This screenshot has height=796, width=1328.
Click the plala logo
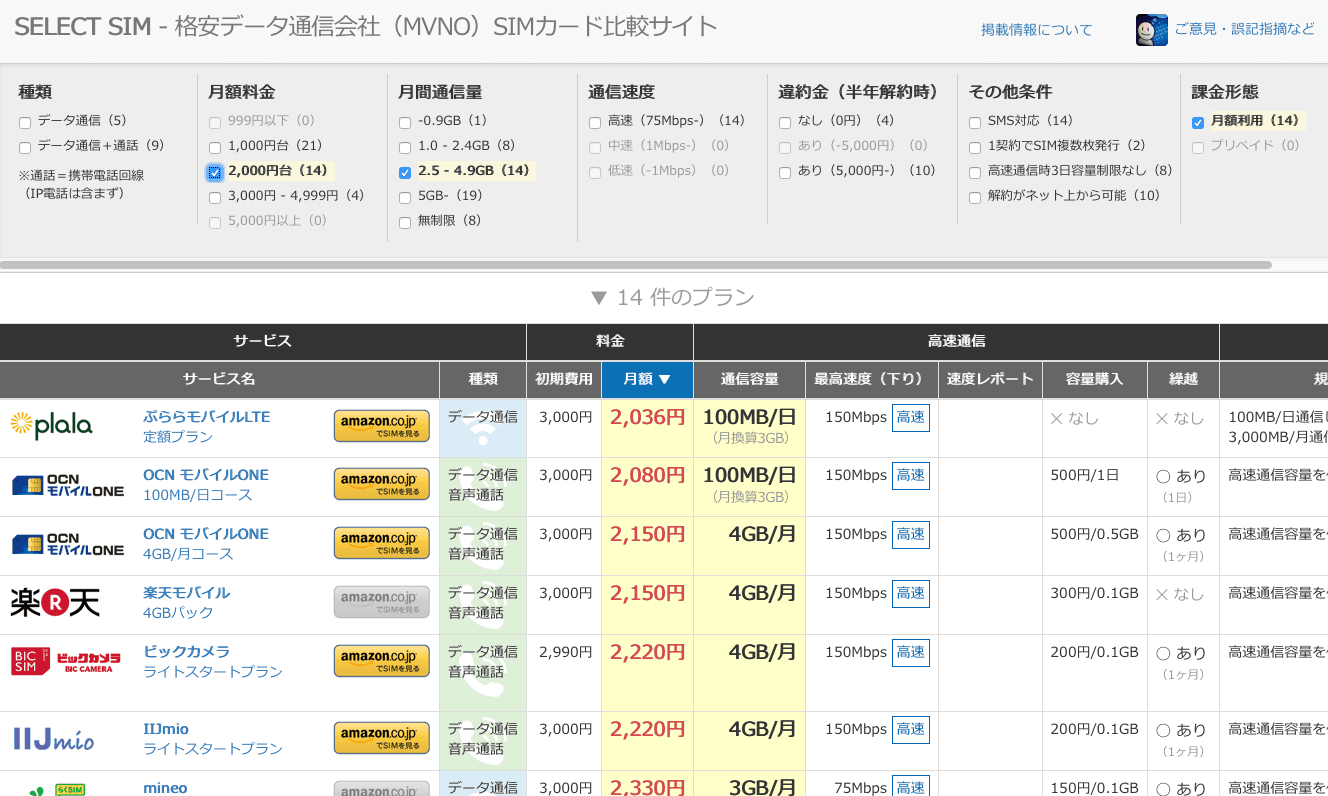(x=51, y=426)
